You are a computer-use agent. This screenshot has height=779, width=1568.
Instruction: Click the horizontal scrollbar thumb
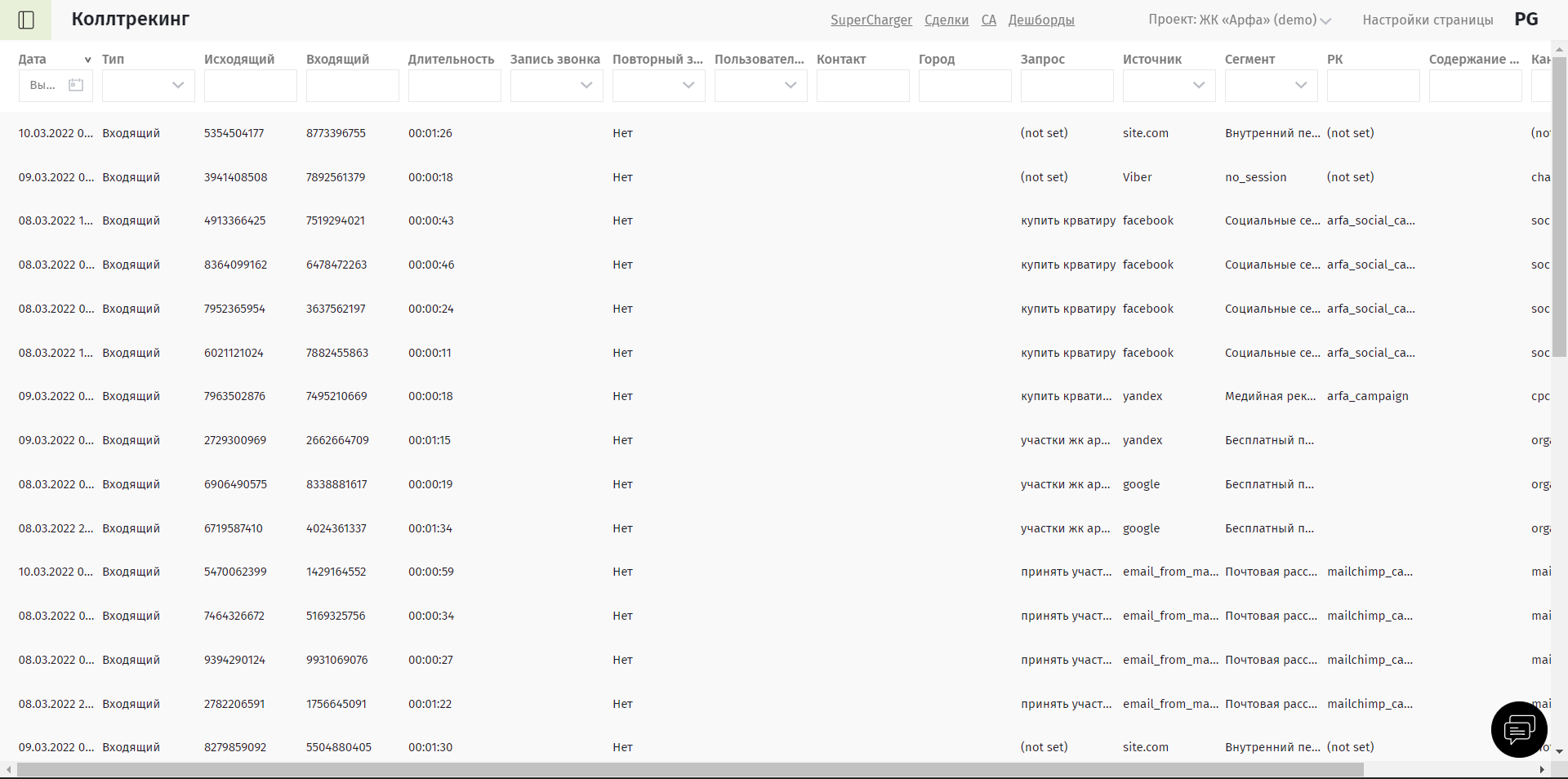pos(690,769)
